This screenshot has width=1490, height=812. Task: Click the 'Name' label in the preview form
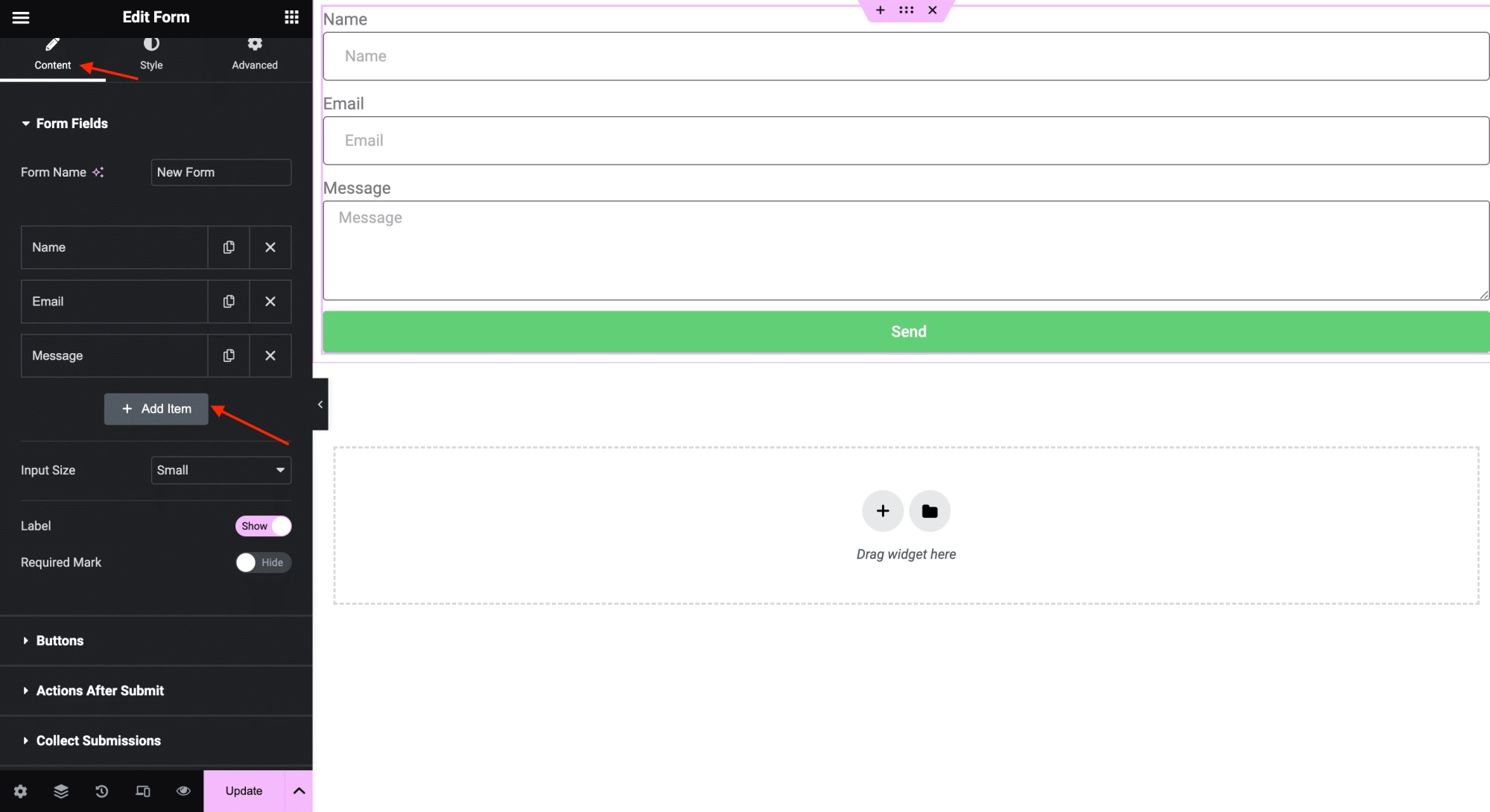[345, 19]
